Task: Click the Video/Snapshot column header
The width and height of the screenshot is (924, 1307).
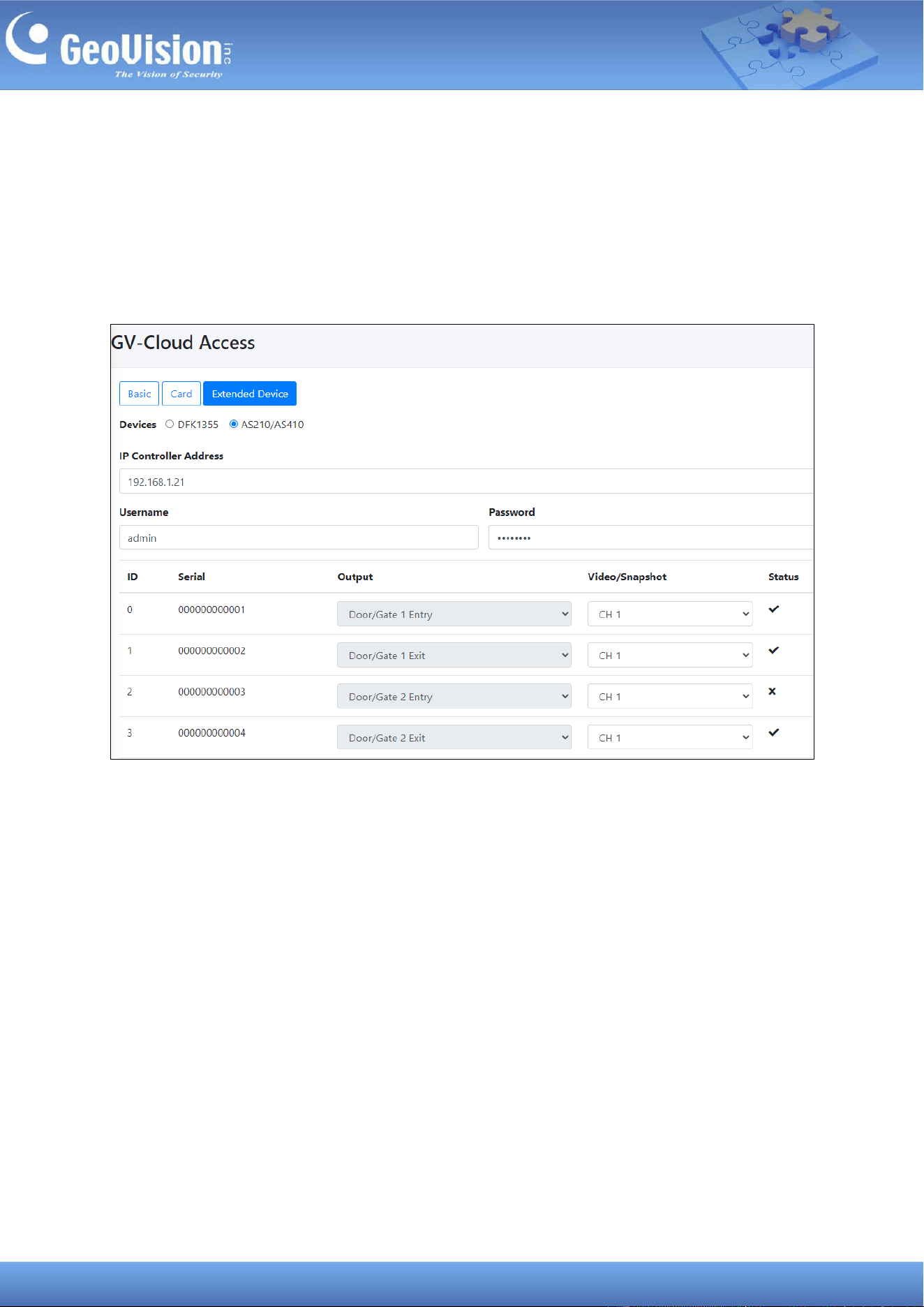Action: [x=627, y=577]
